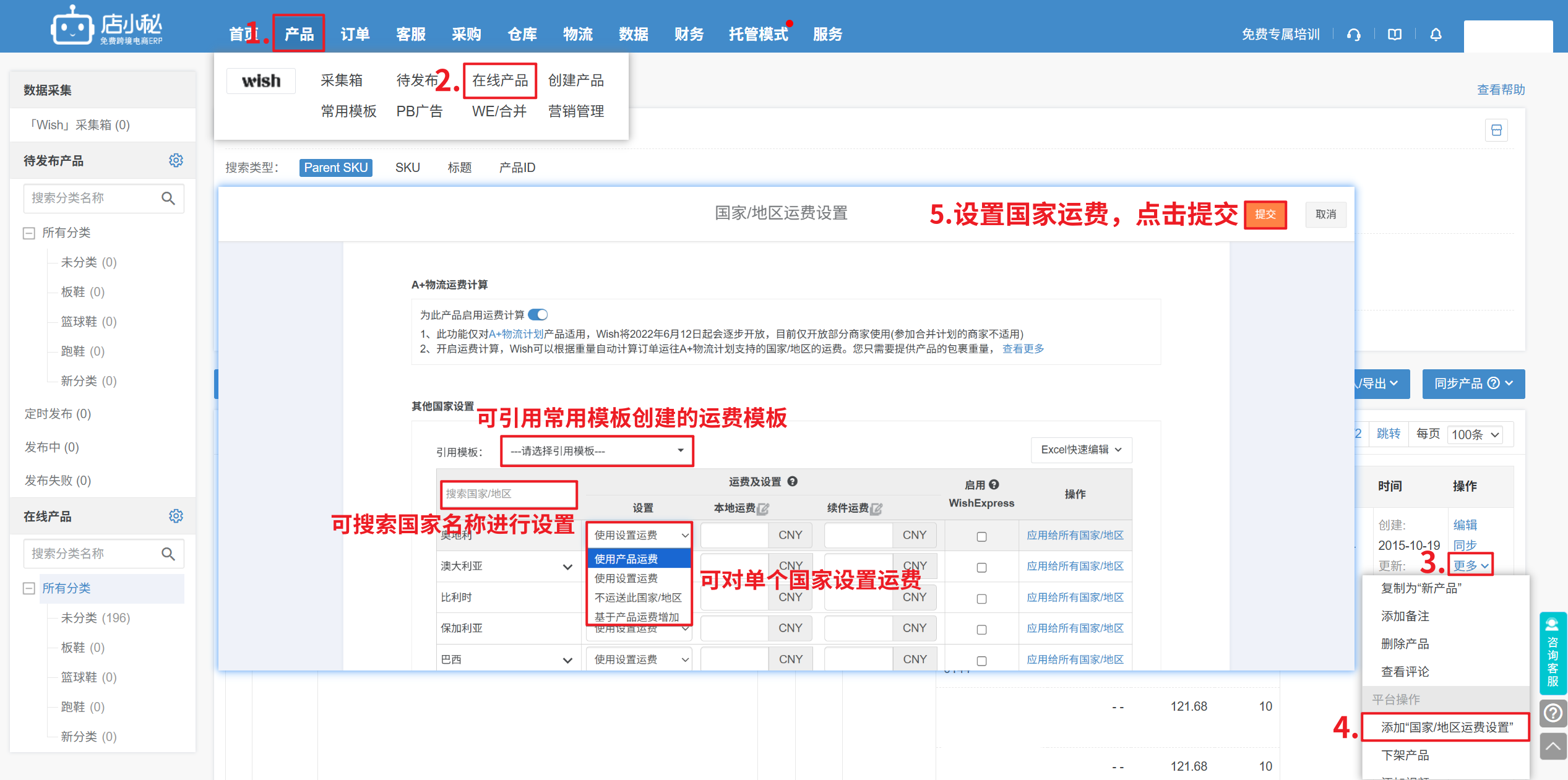Click the 搜索国家/地区 search field
This screenshot has width=1568, height=780.
[x=508, y=494]
